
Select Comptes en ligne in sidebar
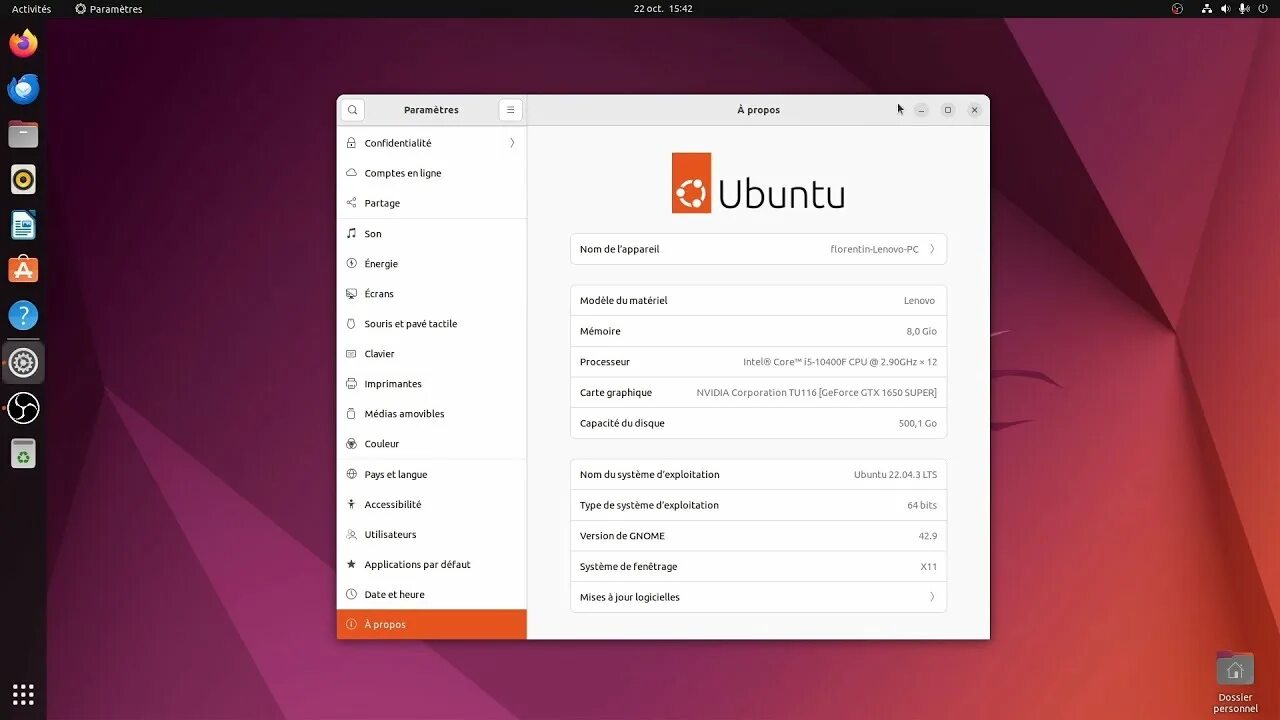coord(432,173)
